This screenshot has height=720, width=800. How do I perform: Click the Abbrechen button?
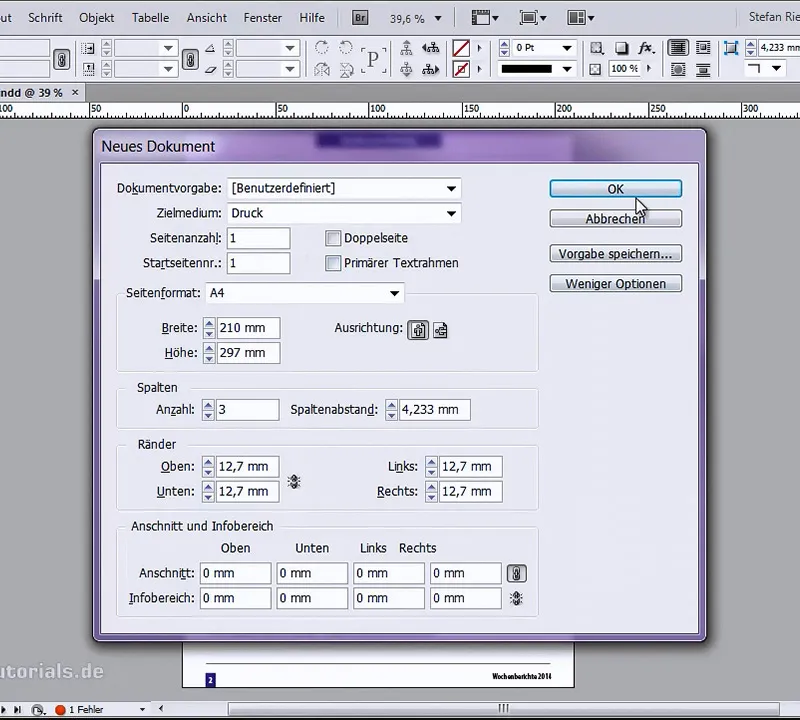point(615,219)
